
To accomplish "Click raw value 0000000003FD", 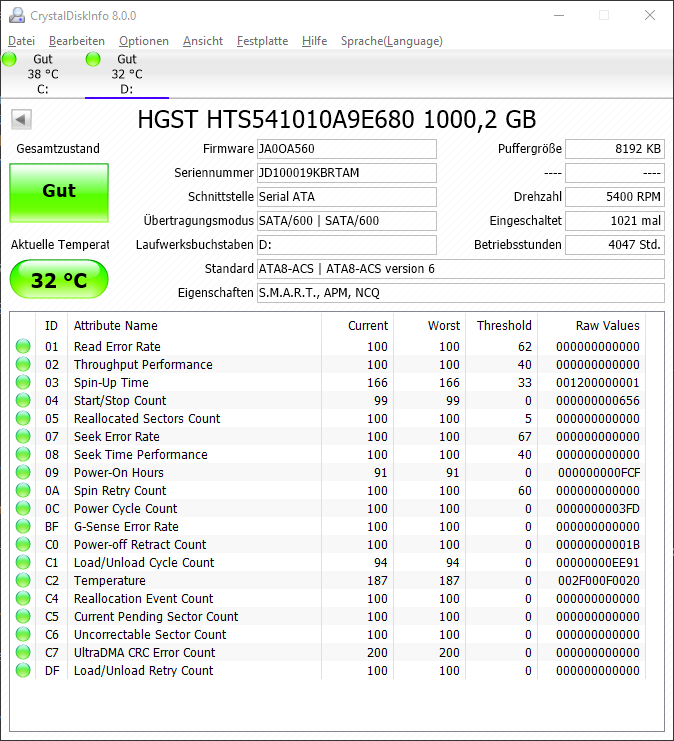I will coord(598,508).
